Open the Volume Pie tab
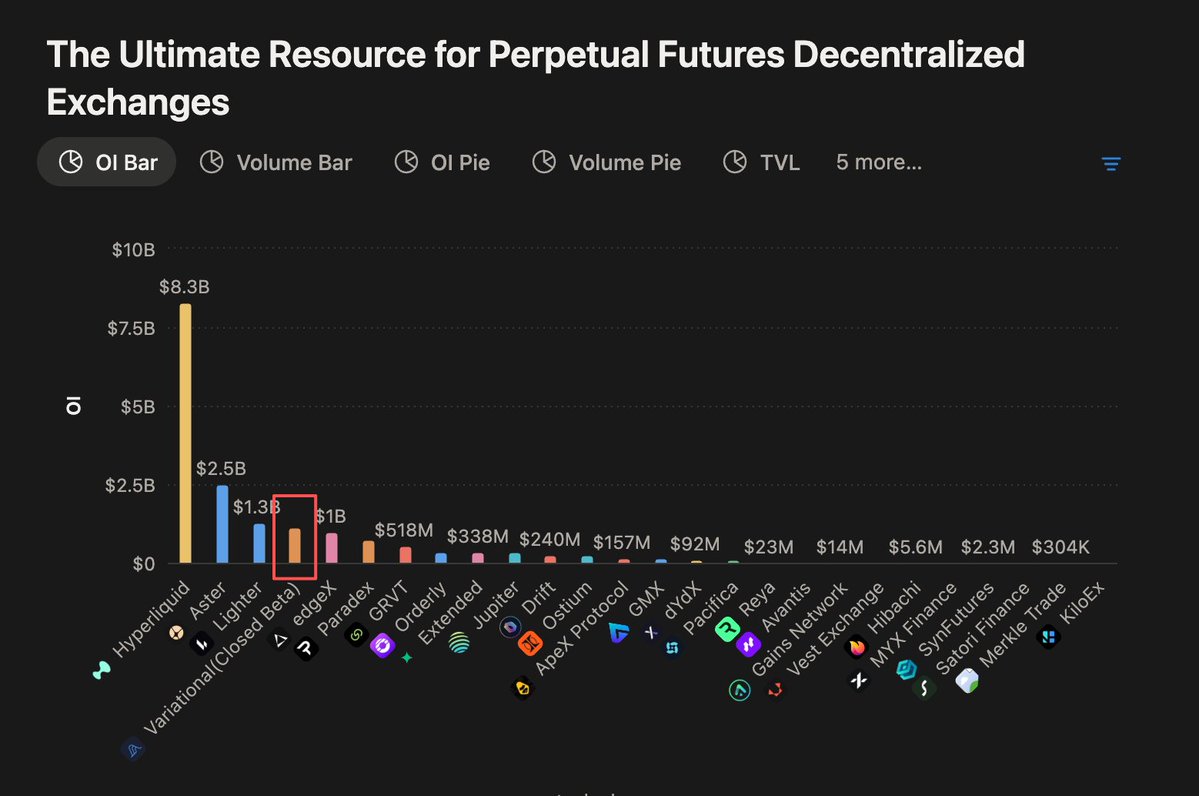The width and height of the screenshot is (1199, 796). [606, 162]
